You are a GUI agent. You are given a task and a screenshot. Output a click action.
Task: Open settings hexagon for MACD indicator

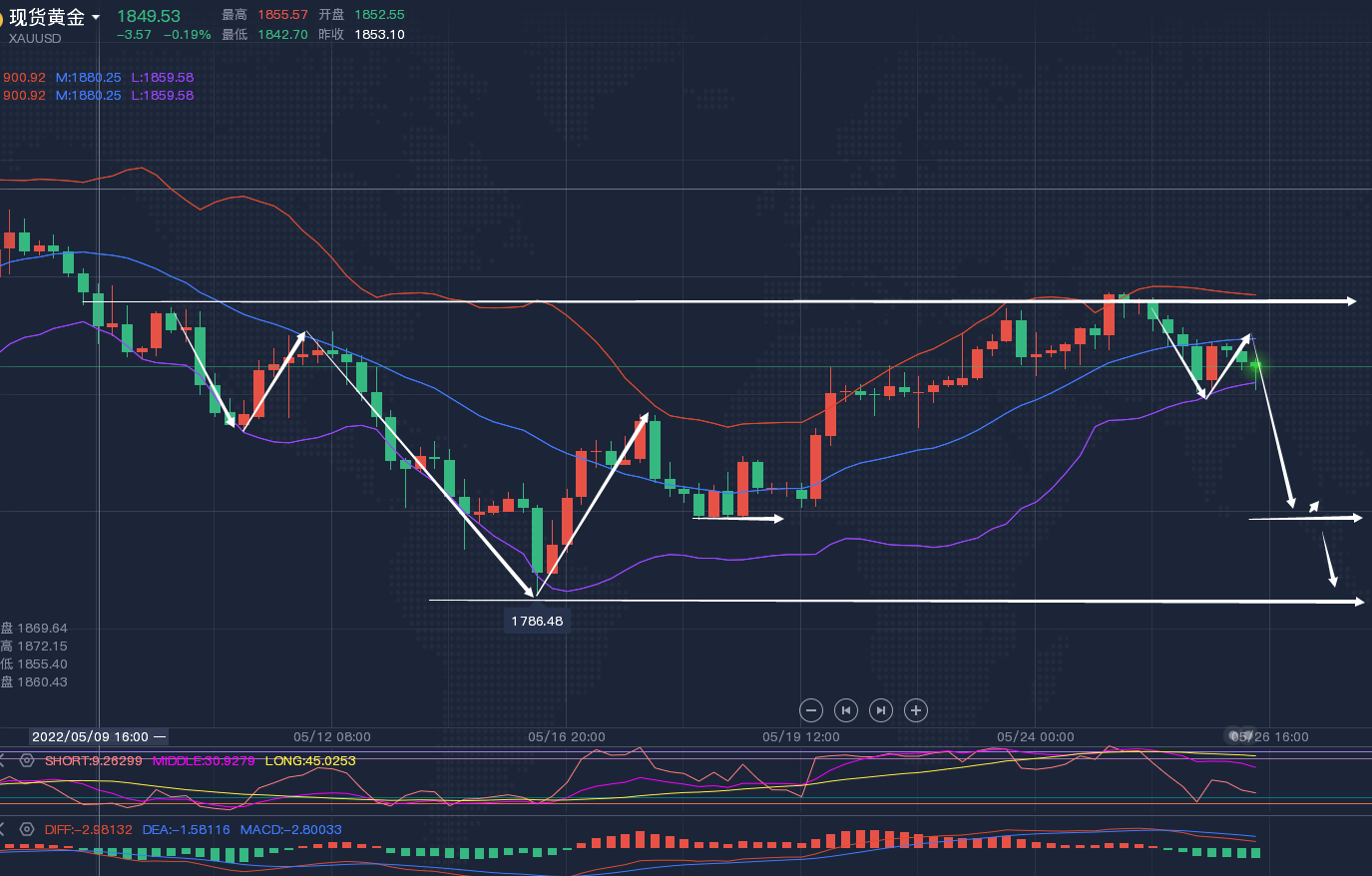point(27,829)
